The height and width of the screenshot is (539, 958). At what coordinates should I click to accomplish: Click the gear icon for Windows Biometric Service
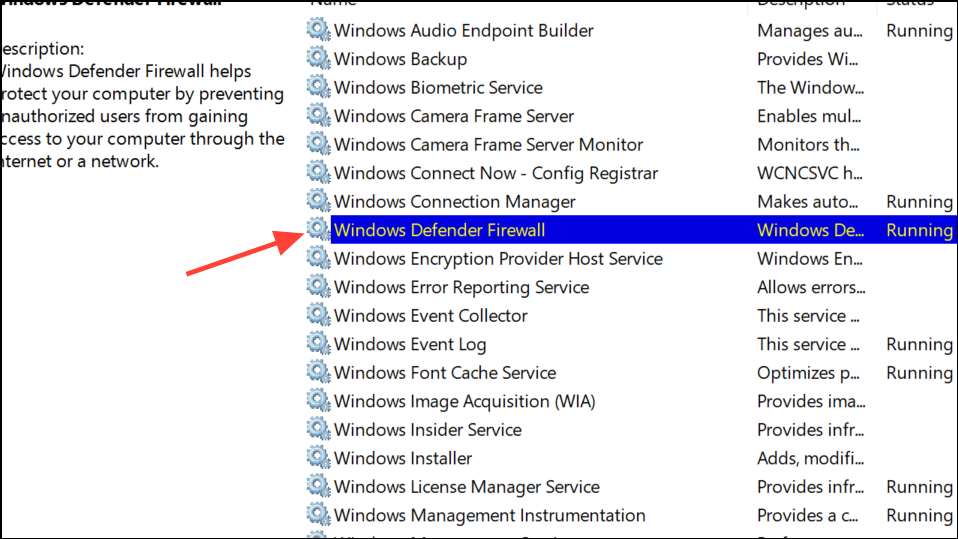click(318, 87)
